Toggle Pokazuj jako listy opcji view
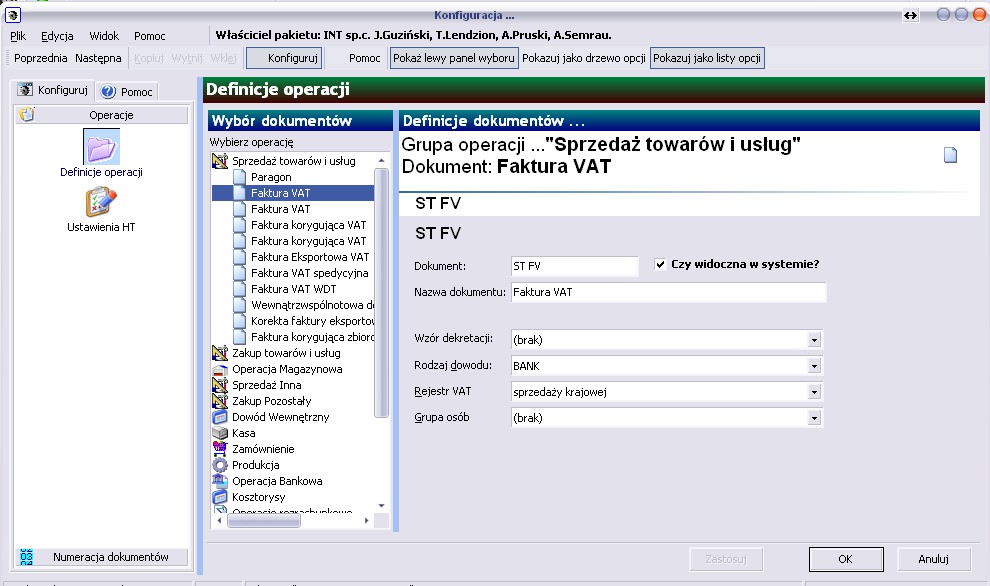Image resolution: width=990 pixels, height=586 pixels. [x=707, y=58]
